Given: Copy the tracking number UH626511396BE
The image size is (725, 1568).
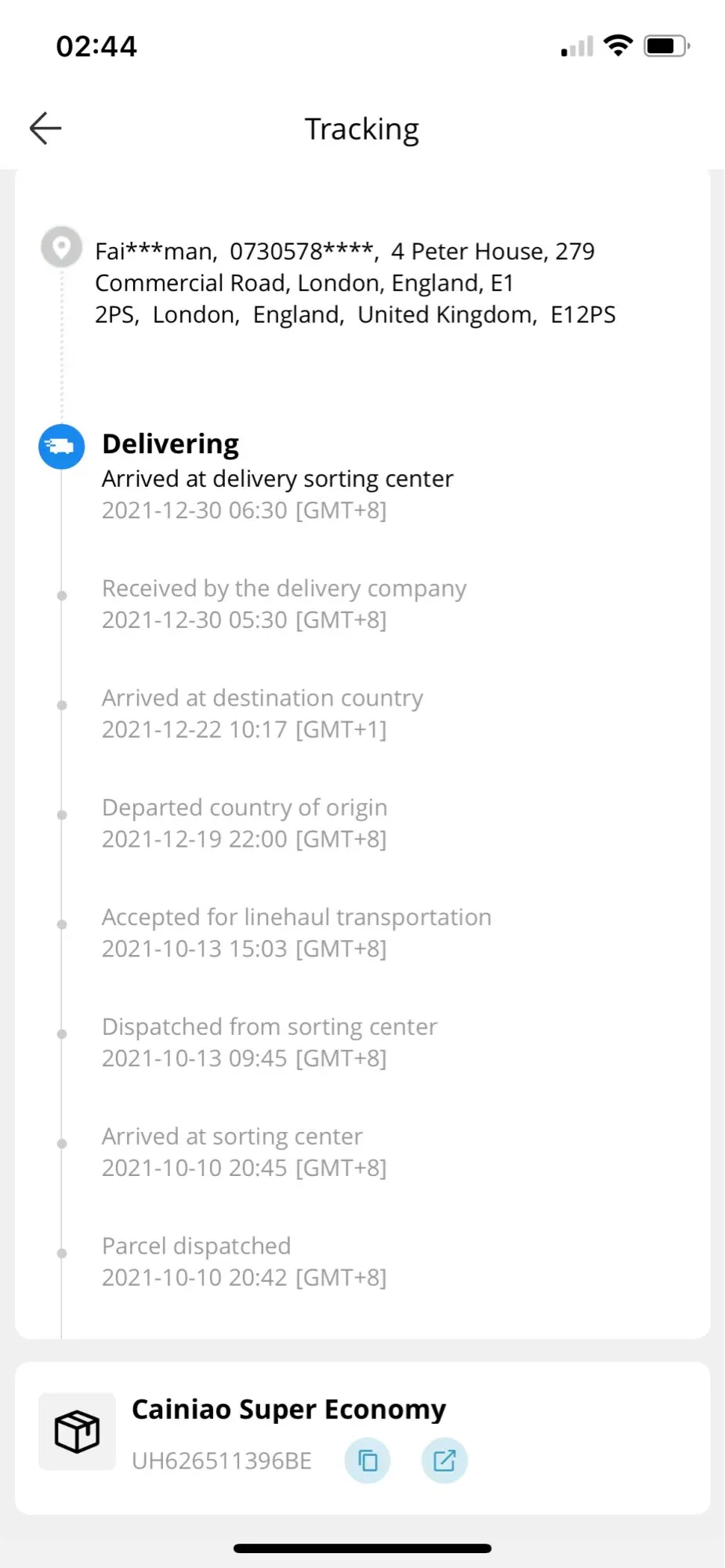Looking at the screenshot, I should click(x=368, y=1461).
